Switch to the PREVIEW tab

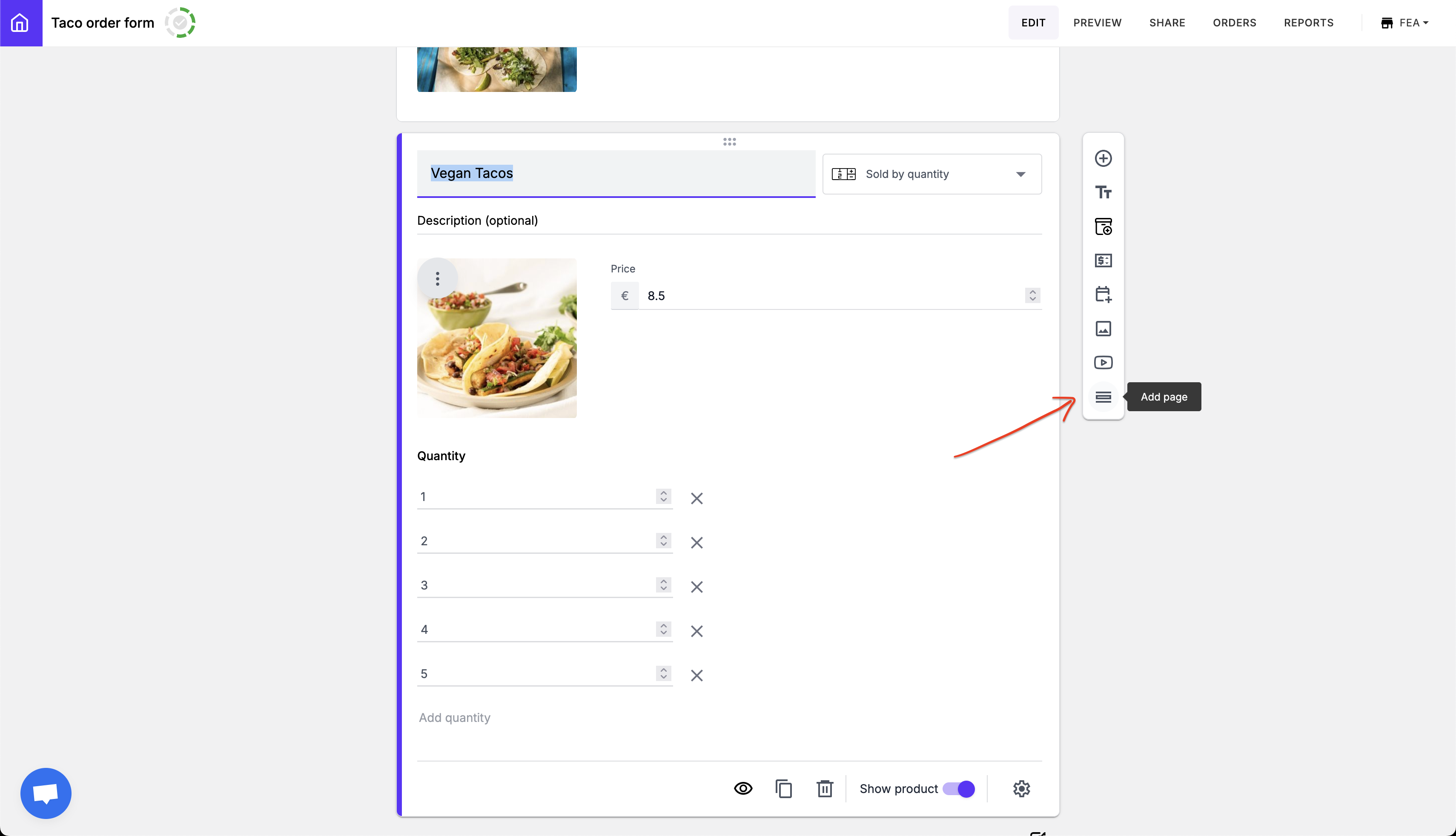[x=1097, y=23]
